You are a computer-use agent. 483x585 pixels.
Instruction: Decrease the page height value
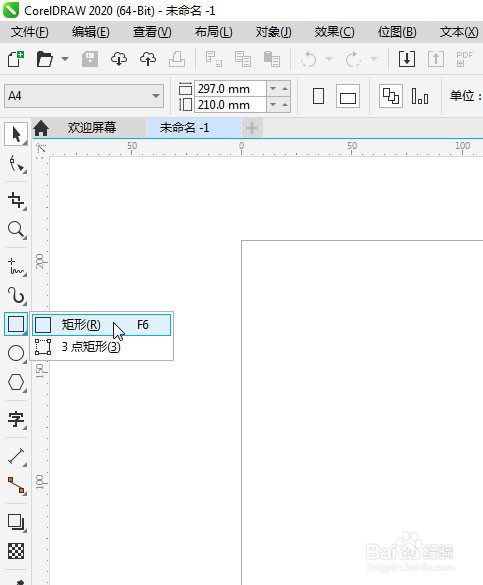pyautogui.click(x=273, y=105)
